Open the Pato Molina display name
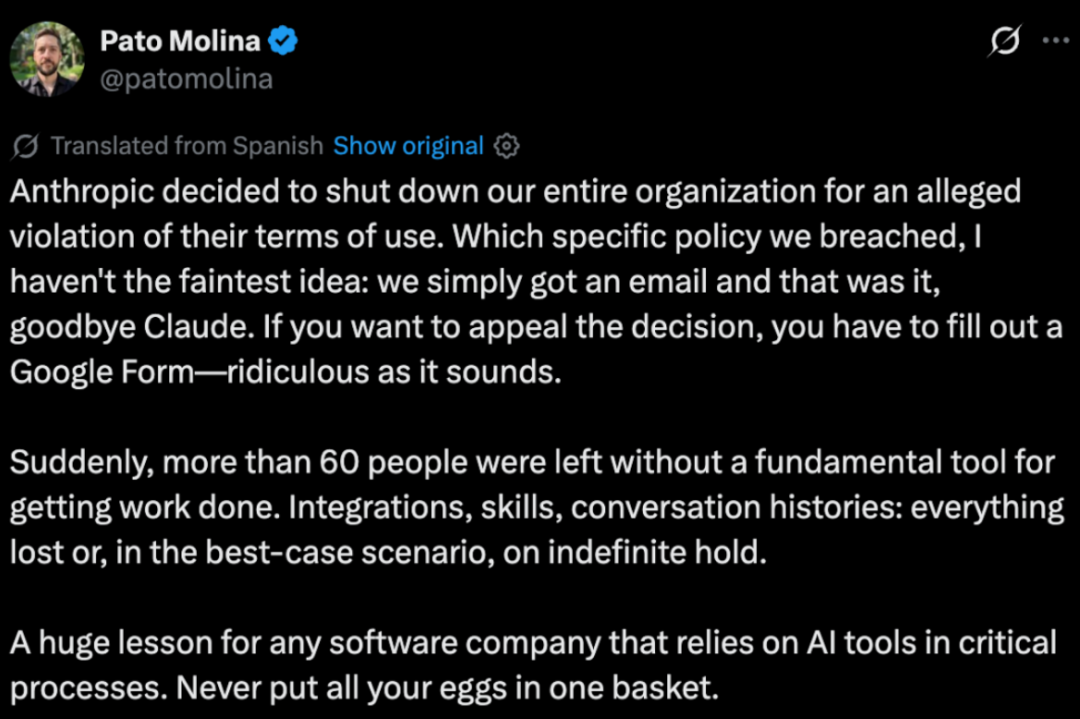 [180, 42]
